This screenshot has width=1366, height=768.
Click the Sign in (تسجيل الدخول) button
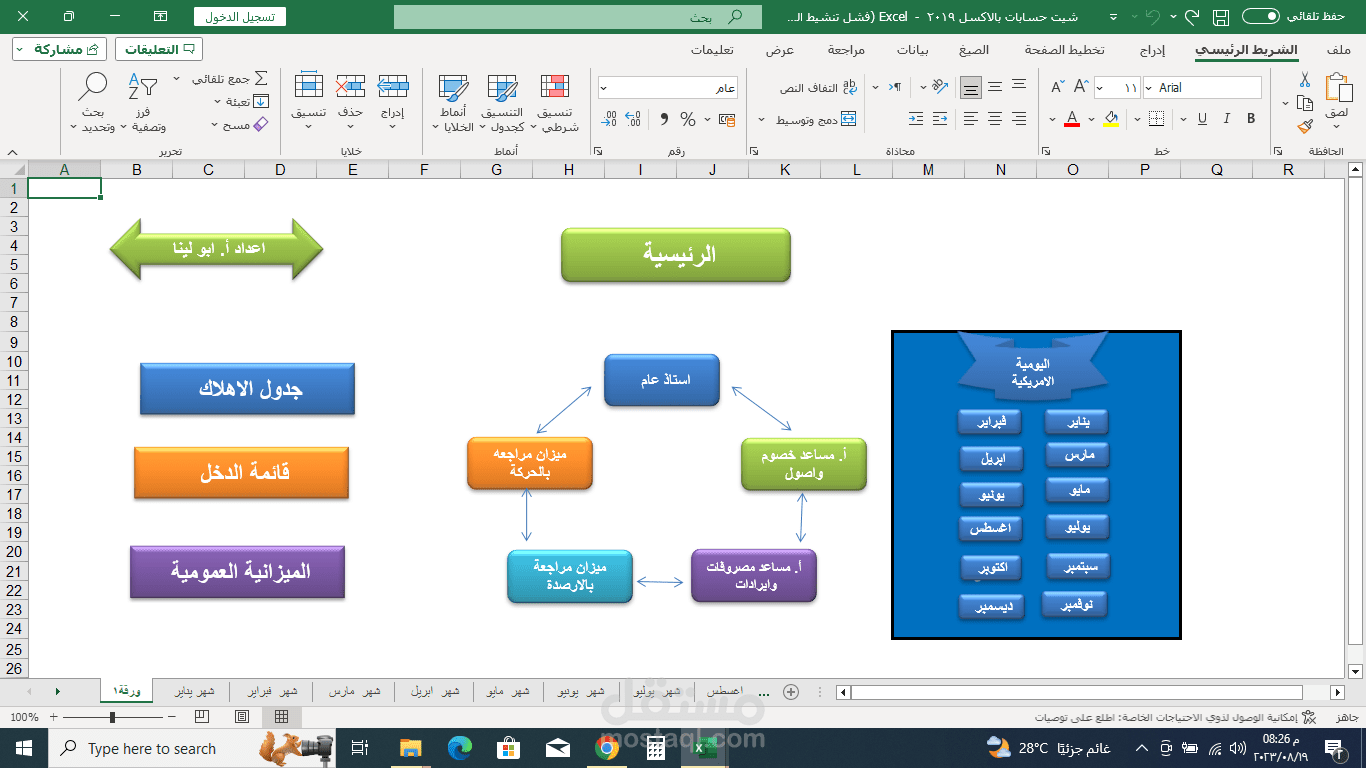[x=240, y=17]
